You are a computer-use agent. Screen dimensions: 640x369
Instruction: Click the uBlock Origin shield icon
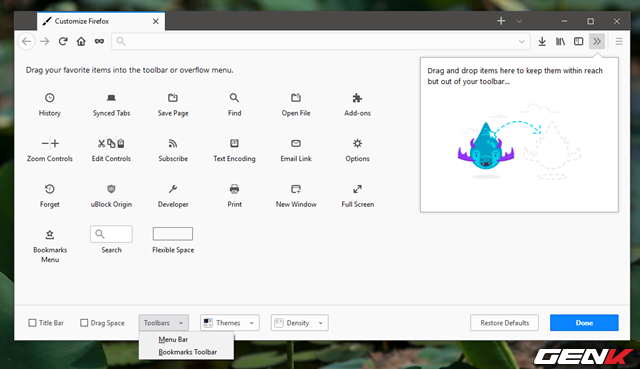[111, 189]
